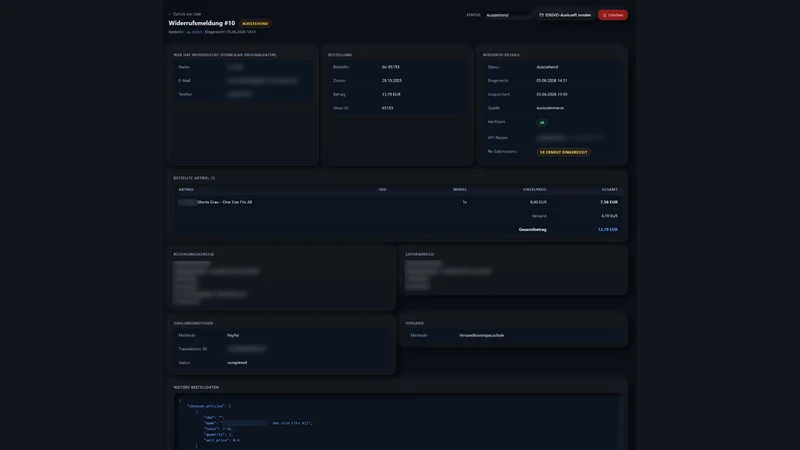Open order link de-65153 under the title
The height and width of the screenshot is (450, 800).
pos(194,32)
